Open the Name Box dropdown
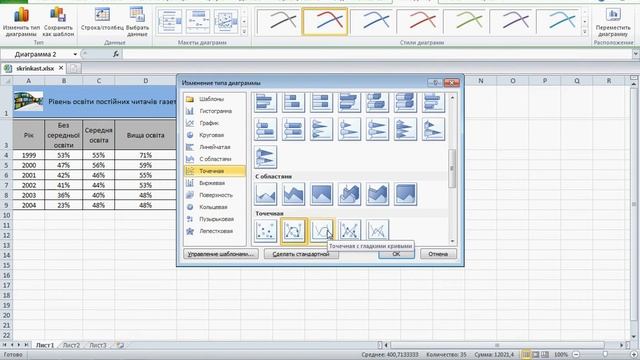The width and height of the screenshot is (640, 360). [75, 54]
